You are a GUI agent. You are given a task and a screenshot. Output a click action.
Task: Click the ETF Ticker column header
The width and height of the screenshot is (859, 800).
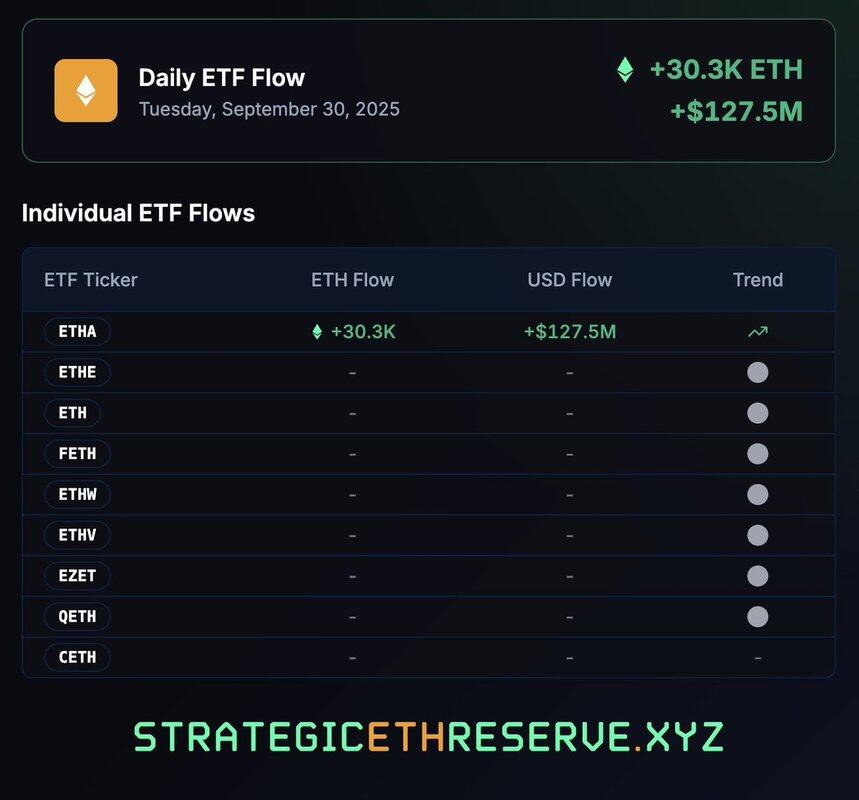pyautogui.click(x=91, y=280)
